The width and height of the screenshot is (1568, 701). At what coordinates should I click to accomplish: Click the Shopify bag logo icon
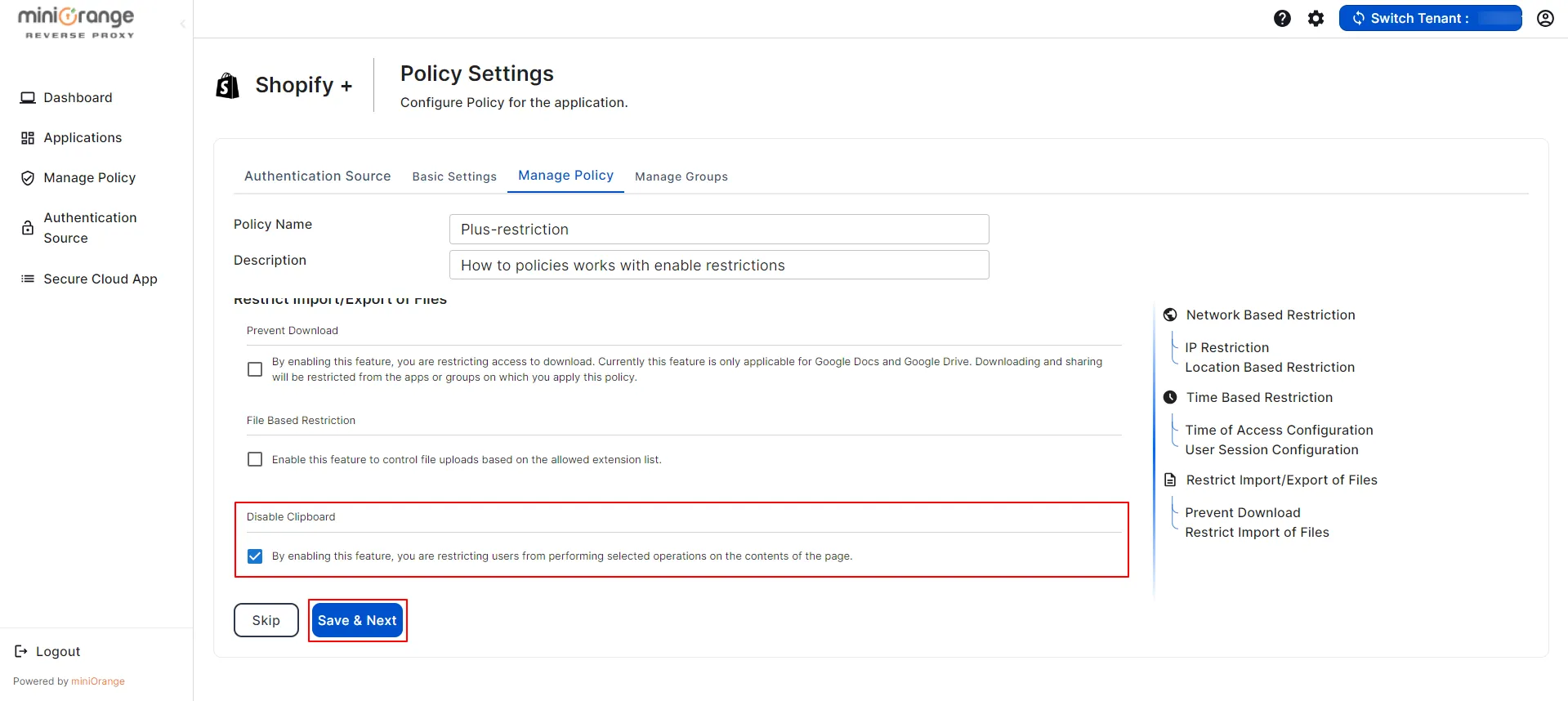pos(228,85)
